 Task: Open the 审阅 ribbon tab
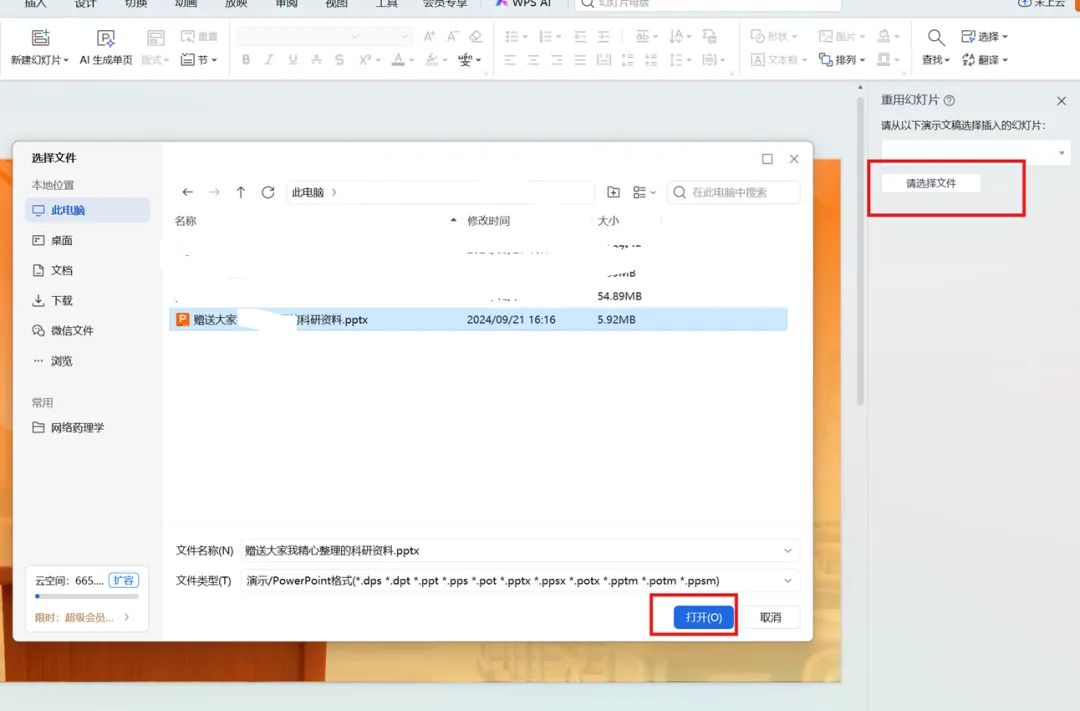pyautogui.click(x=287, y=3)
